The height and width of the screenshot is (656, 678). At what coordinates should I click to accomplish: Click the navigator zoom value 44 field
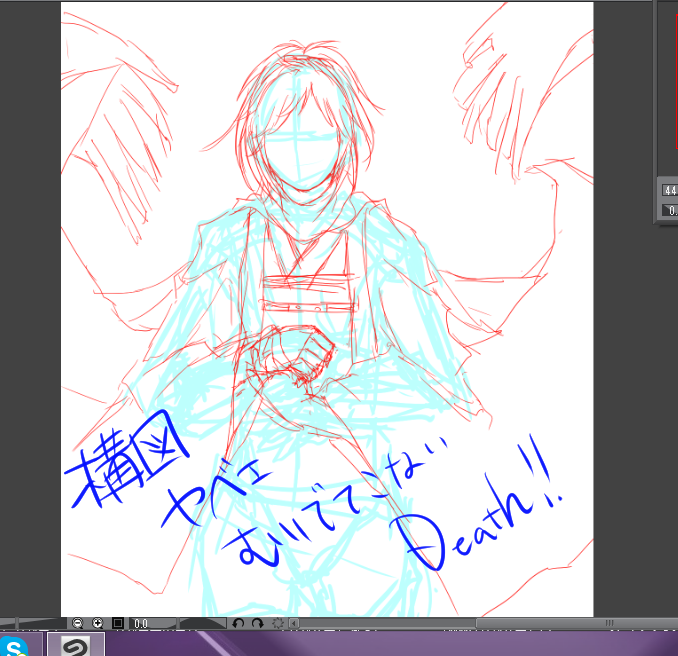click(669, 190)
